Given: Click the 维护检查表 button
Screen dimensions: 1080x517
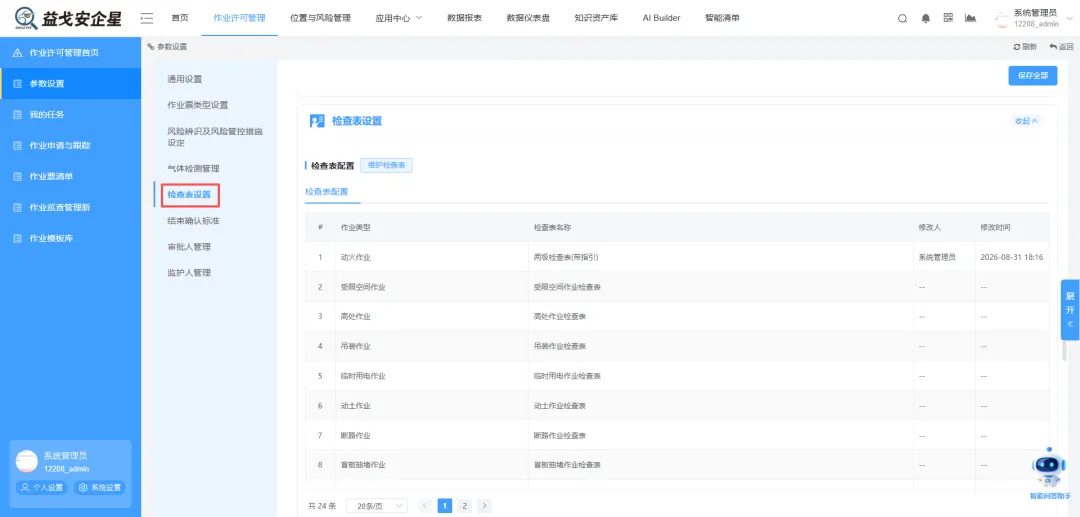Looking at the screenshot, I should click(x=386, y=166).
